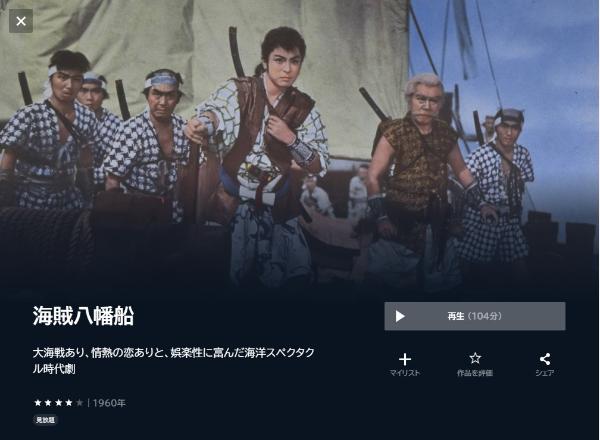Image resolution: width=600 pixels, height=440 pixels.
Task: Select the first star in the rating row
Action: [x=38, y=403]
